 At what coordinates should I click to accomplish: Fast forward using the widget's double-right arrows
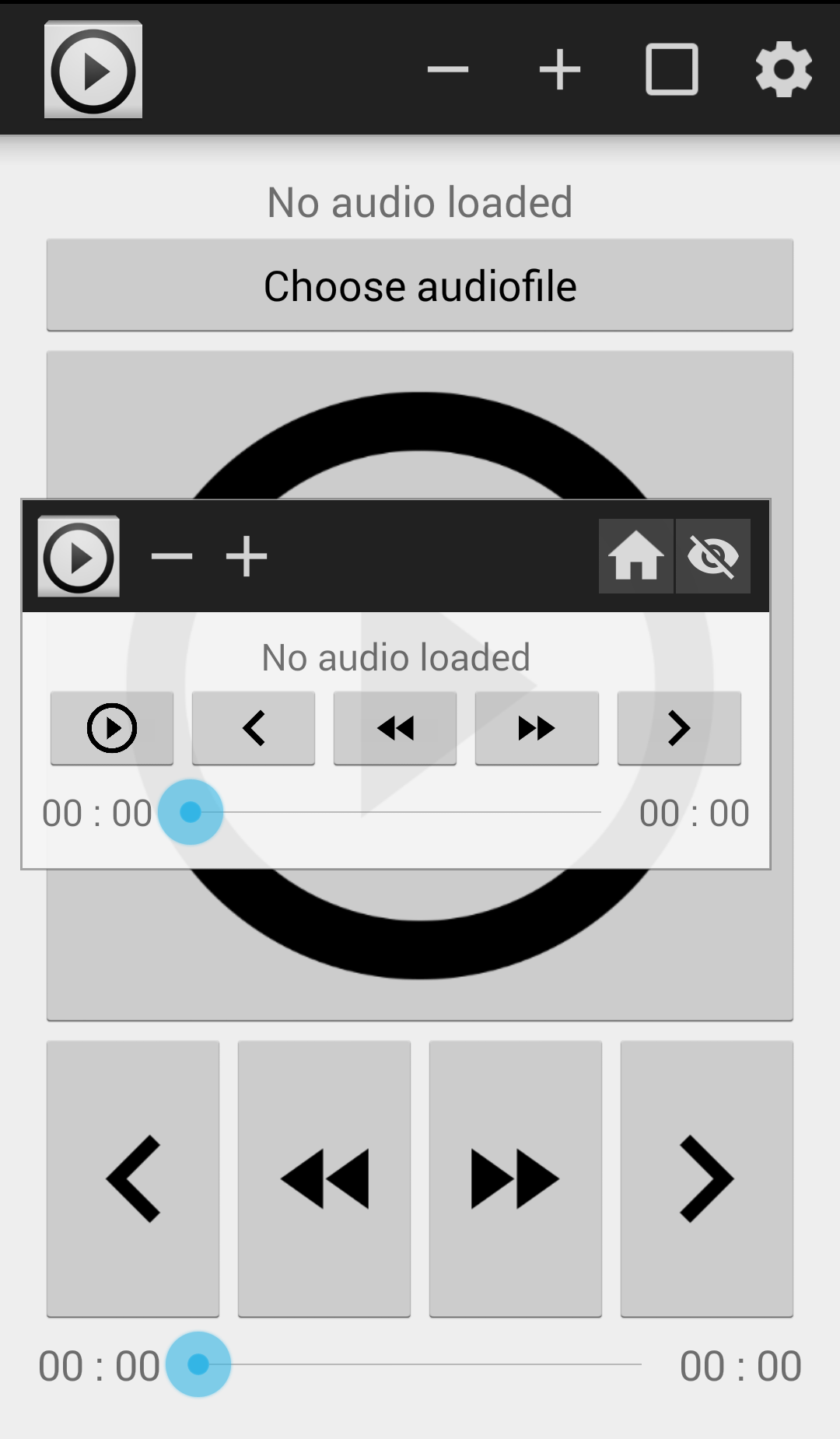(537, 728)
